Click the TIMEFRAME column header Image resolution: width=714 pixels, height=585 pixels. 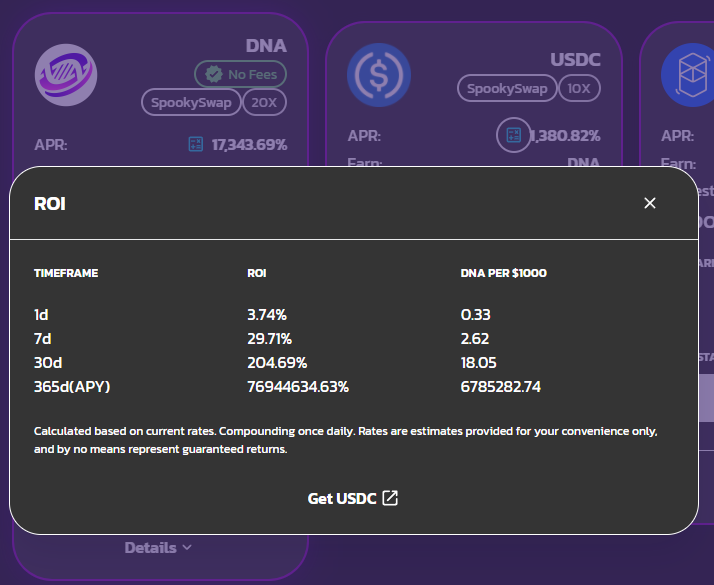[66, 273]
